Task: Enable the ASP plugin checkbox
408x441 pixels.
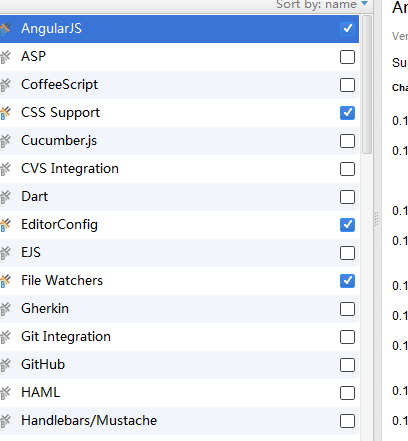Action: (347, 57)
